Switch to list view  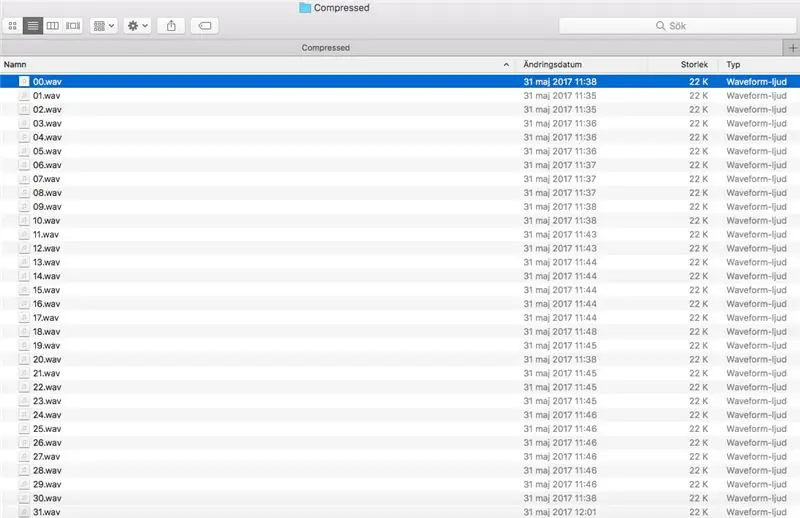33,26
